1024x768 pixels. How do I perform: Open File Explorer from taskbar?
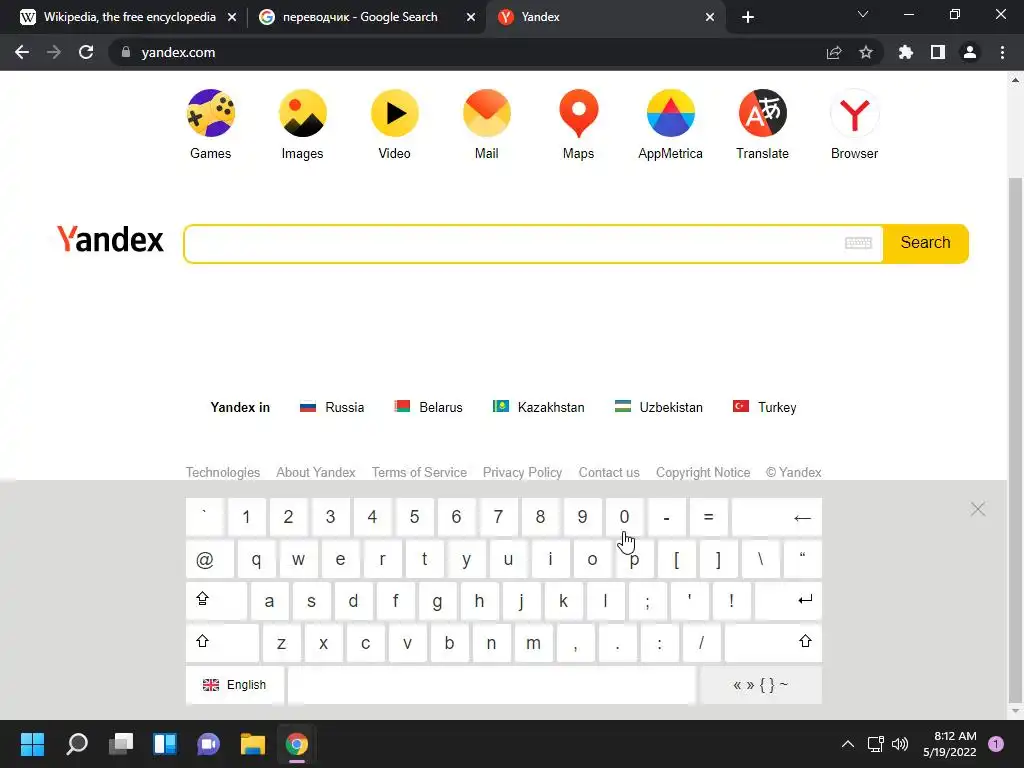point(253,744)
